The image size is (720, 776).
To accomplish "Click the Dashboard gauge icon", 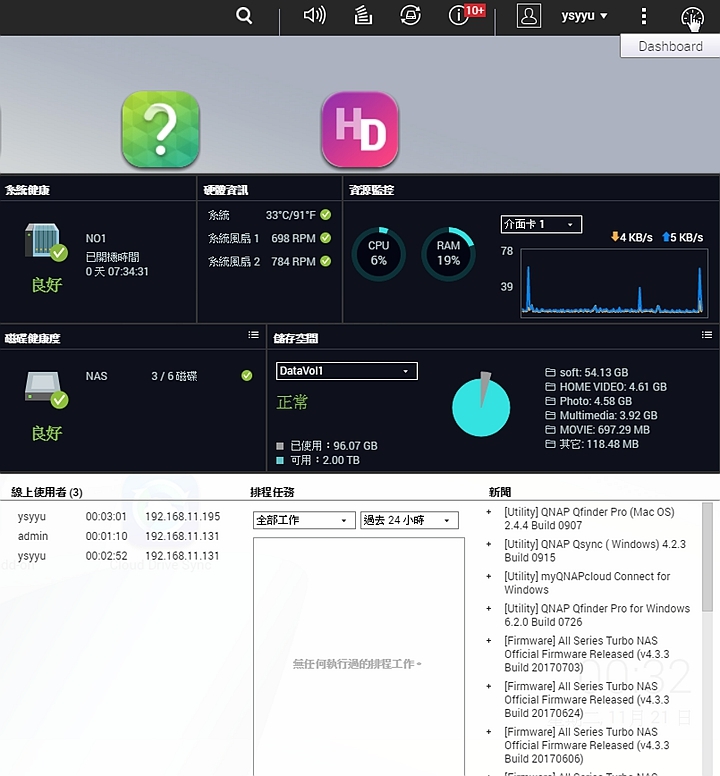I will tap(692, 17).
